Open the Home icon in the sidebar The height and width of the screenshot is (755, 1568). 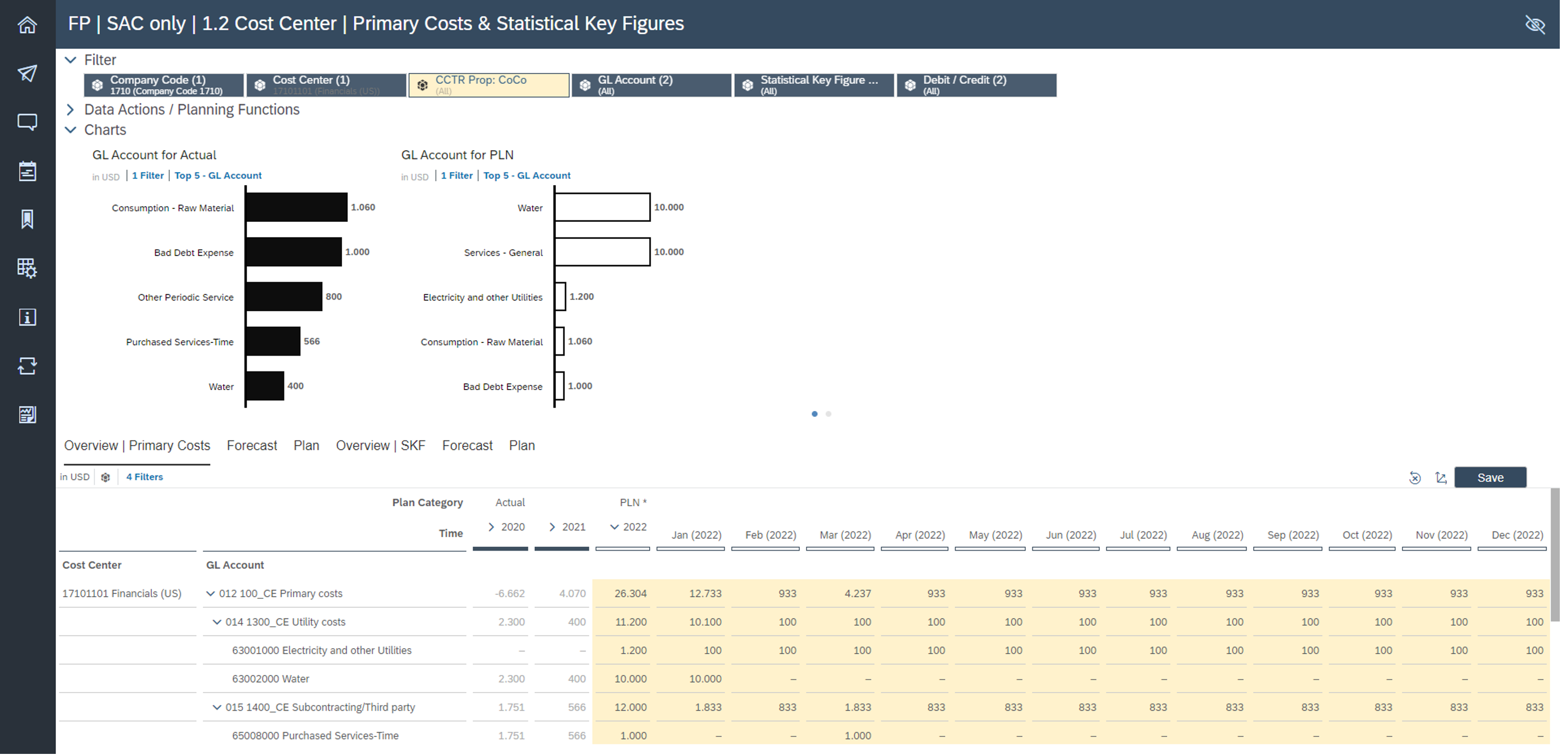tap(27, 25)
